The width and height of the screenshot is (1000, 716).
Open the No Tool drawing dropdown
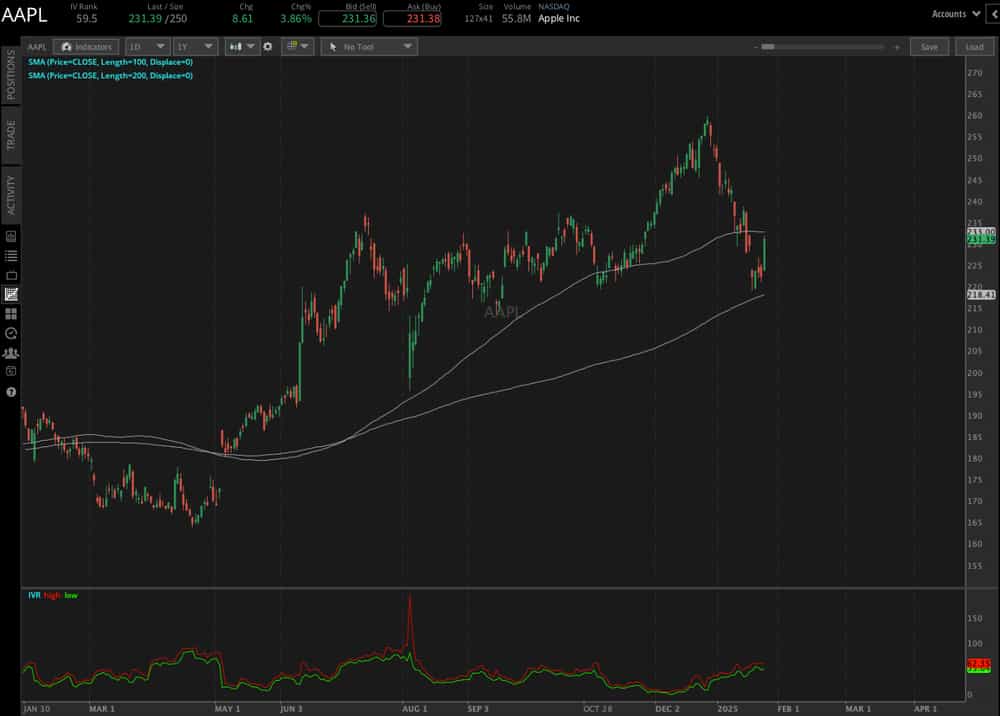(x=368, y=46)
